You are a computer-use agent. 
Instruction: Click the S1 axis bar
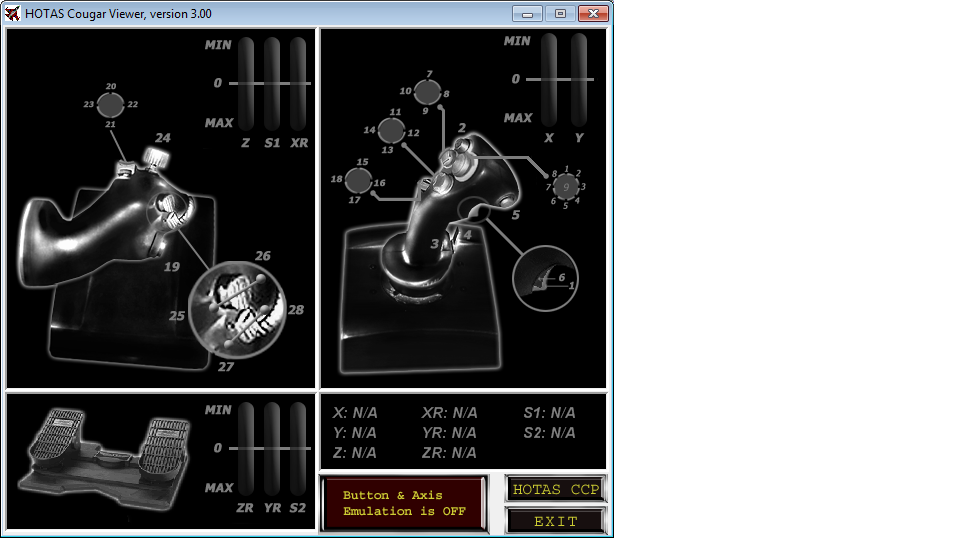(272, 84)
